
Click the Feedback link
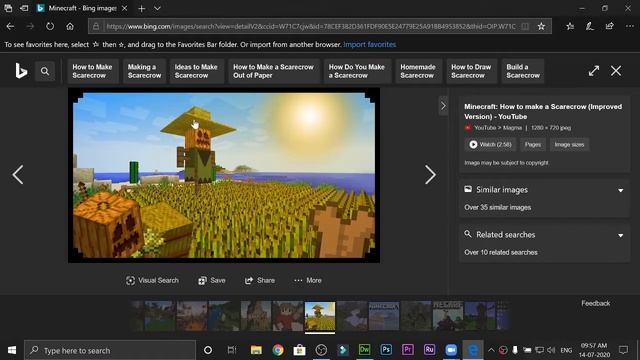596,303
